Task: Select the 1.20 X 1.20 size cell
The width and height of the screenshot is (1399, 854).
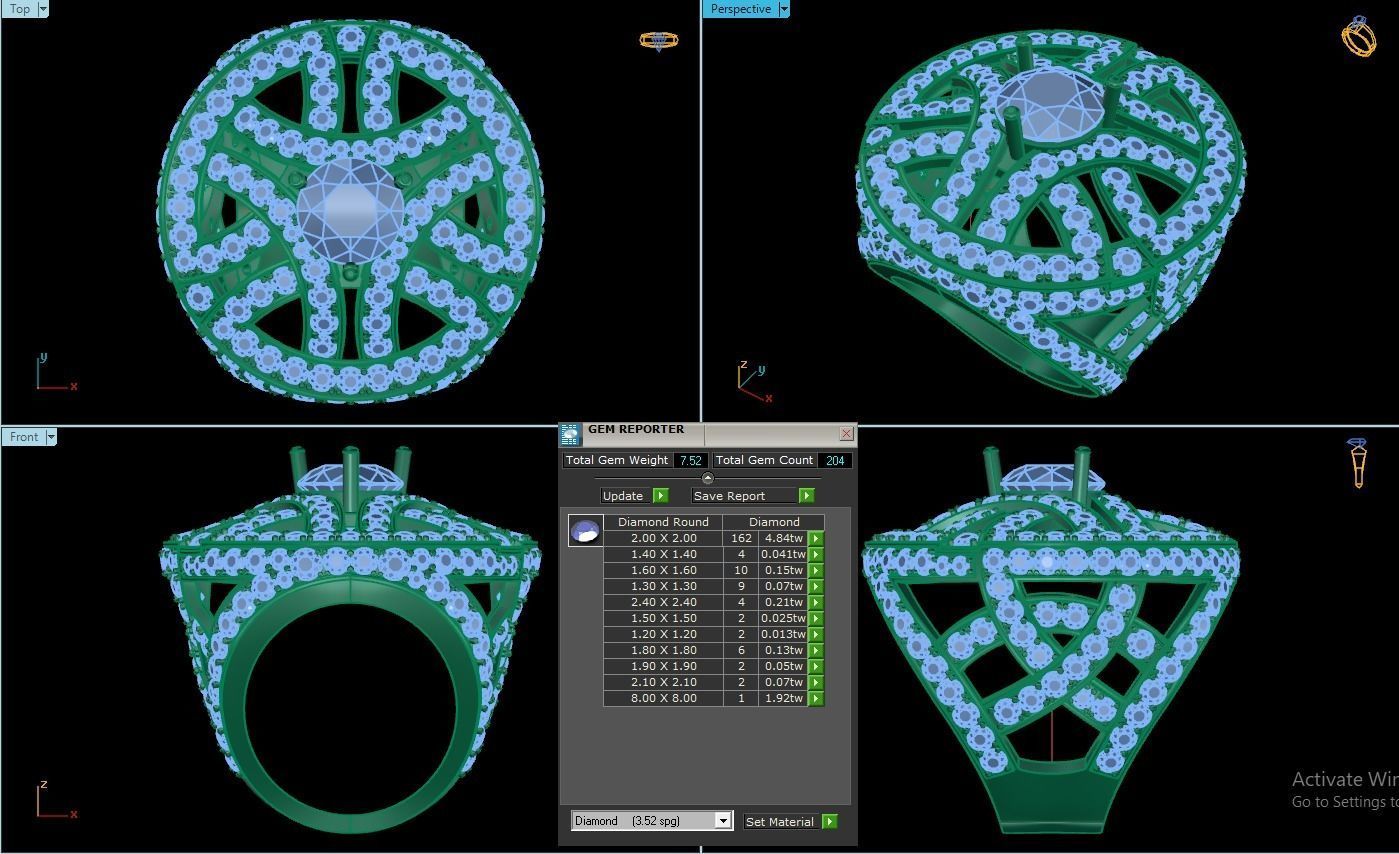Action: click(663, 634)
